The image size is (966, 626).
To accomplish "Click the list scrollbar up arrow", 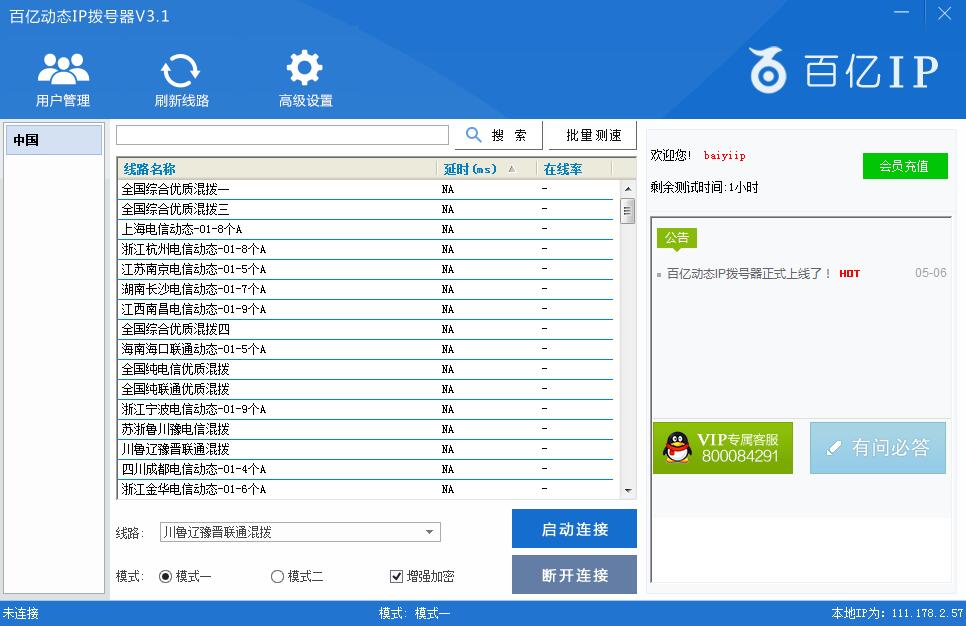I will point(628,189).
